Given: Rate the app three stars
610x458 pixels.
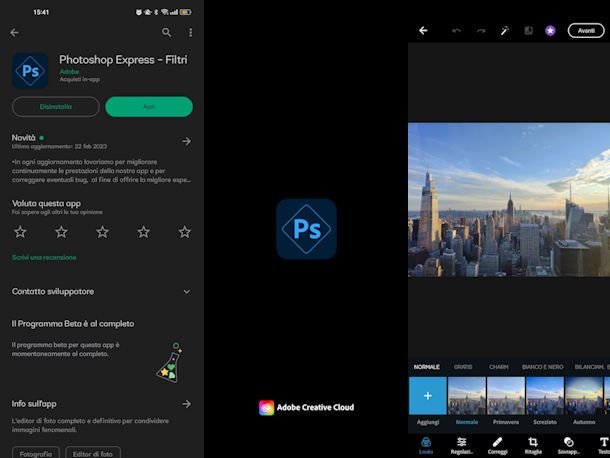Looking at the screenshot, I should pos(102,232).
